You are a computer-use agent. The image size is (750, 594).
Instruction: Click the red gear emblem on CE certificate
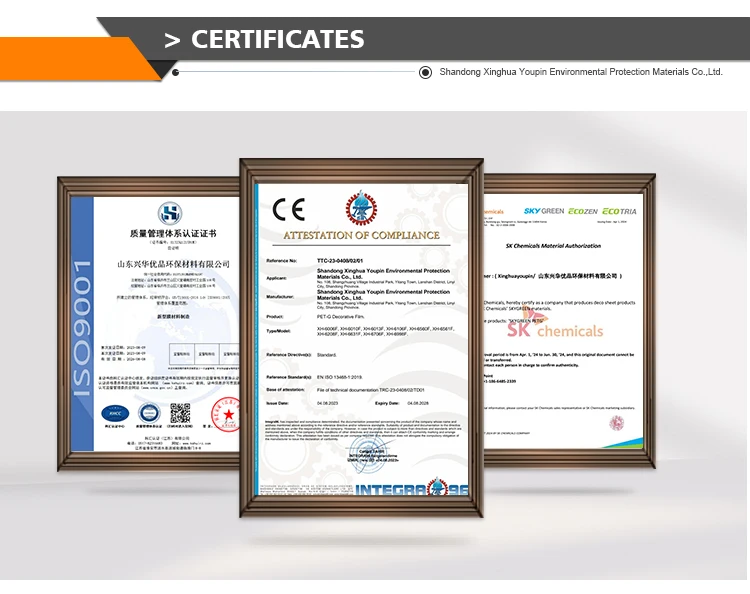tap(361, 208)
